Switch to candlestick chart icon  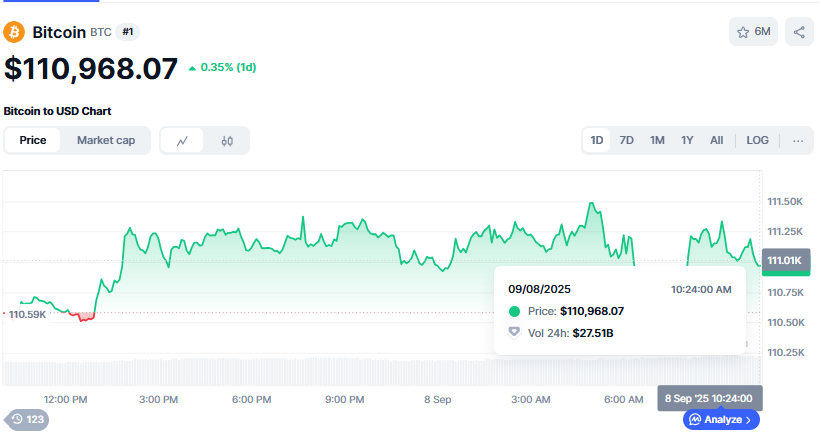(227, 141)
